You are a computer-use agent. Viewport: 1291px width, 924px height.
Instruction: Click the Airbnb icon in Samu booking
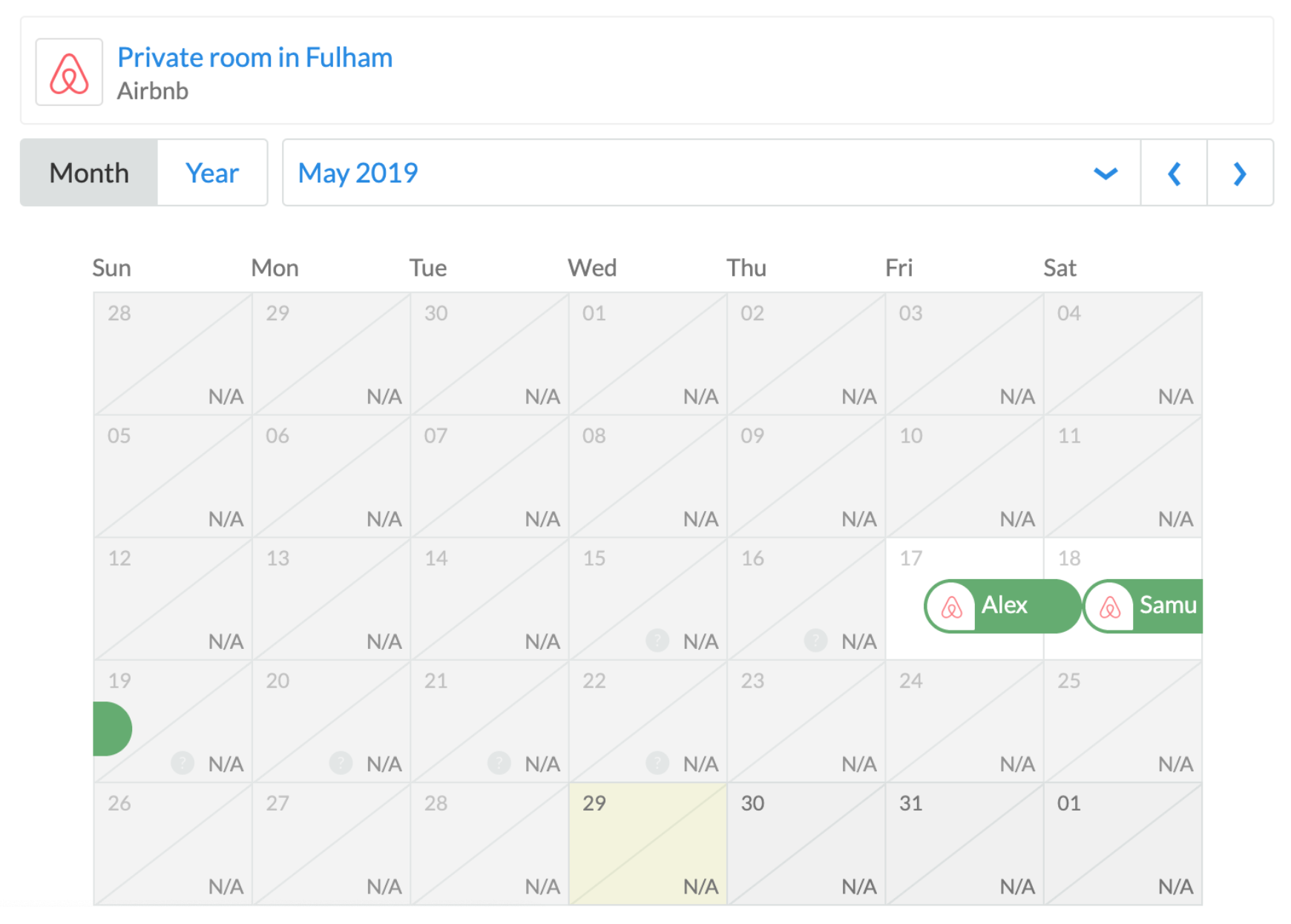(1110, 607)
